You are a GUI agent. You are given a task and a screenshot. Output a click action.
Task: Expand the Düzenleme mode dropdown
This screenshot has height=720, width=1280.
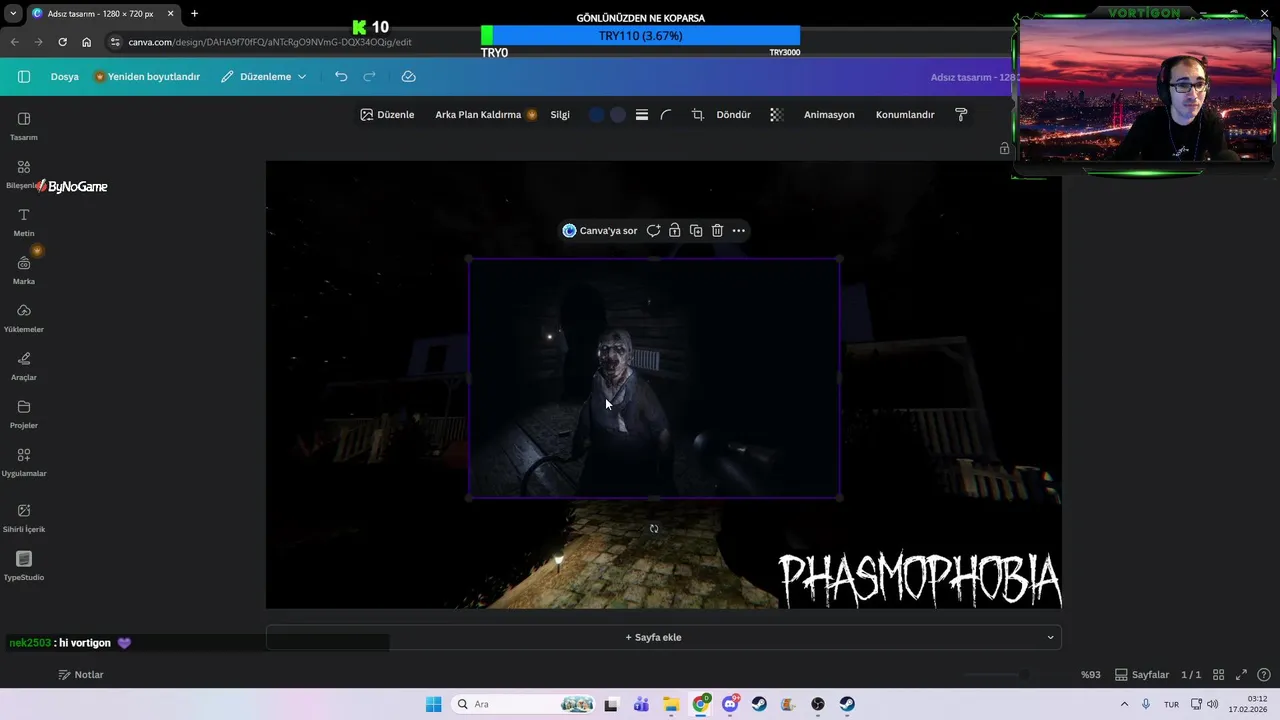pos(264,77)
